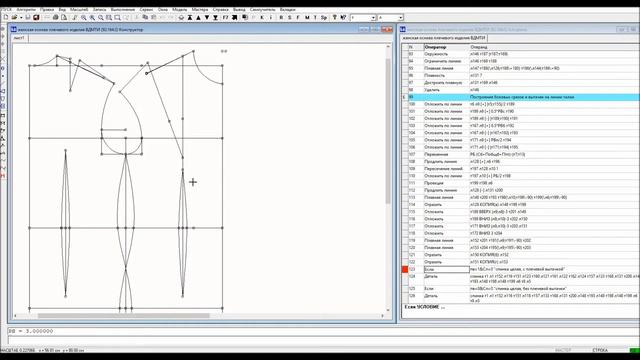The width and height of the screenshot is (640, 360).
Task: Click the M toolbar button
Action: click(x=307, y=18)
